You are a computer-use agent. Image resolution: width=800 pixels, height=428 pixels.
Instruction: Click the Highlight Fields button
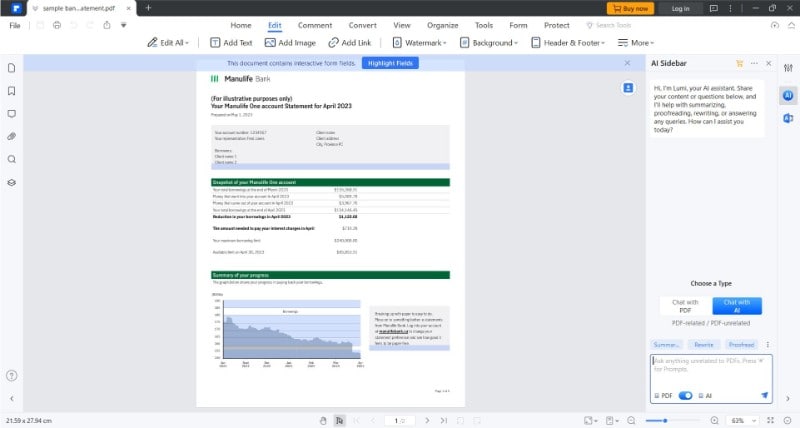tap(390, 63)
